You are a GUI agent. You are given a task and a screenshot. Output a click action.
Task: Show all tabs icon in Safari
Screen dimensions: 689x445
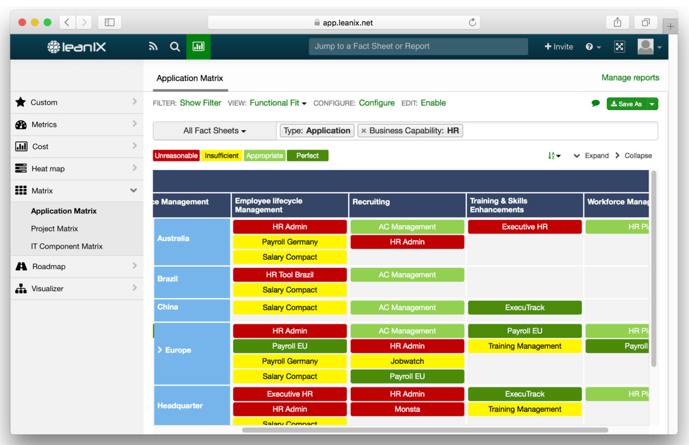[645, 22]
